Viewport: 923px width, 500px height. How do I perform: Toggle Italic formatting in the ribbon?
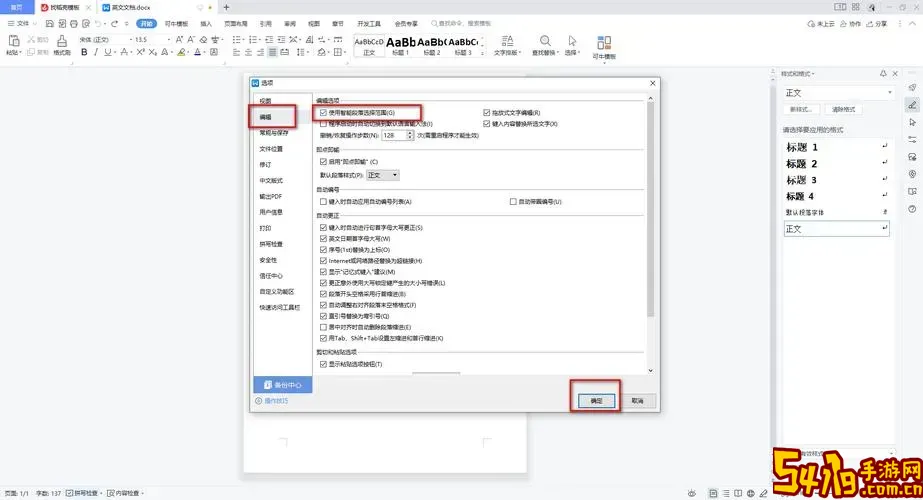[x=96, y=52]
